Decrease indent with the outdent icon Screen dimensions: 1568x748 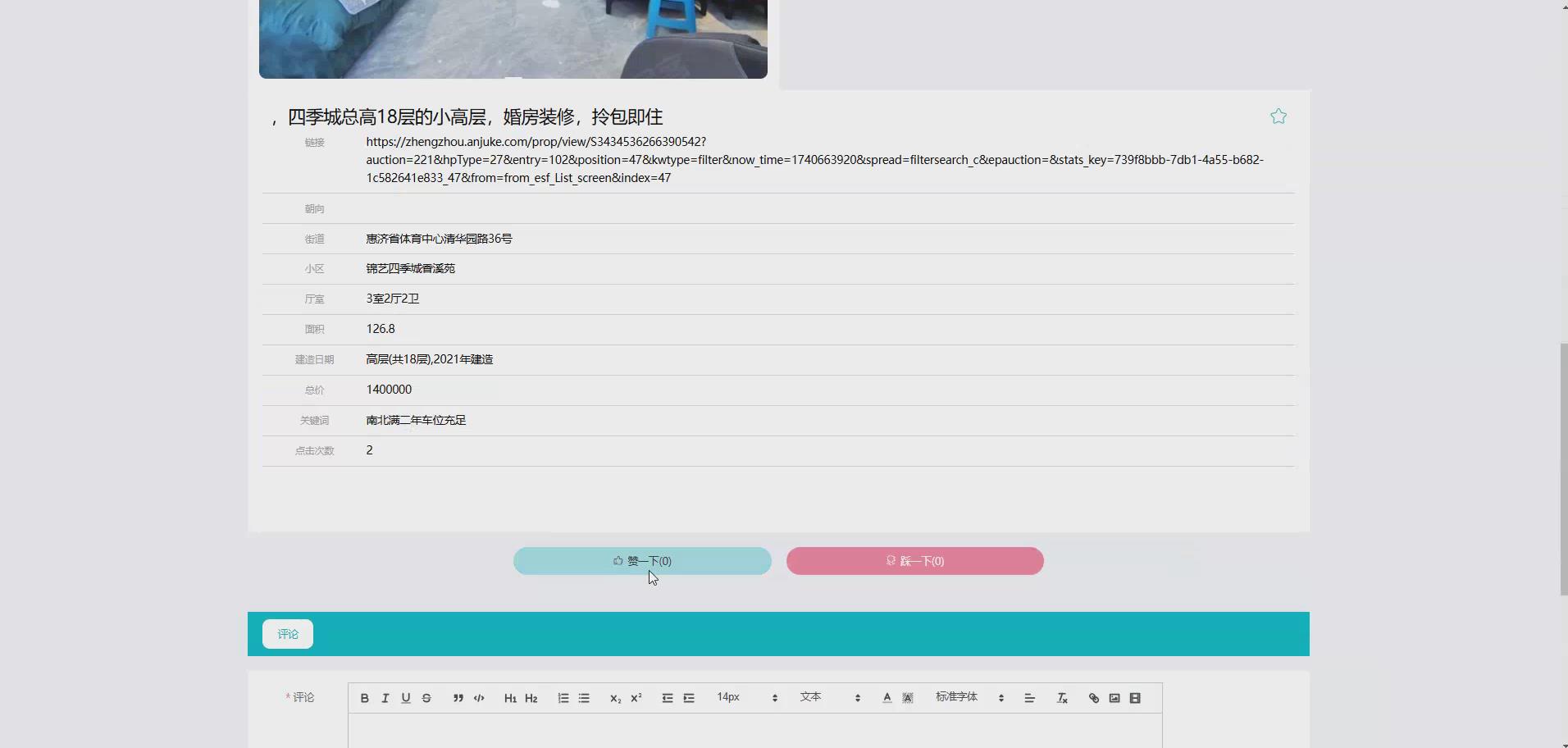coord(668,698)
